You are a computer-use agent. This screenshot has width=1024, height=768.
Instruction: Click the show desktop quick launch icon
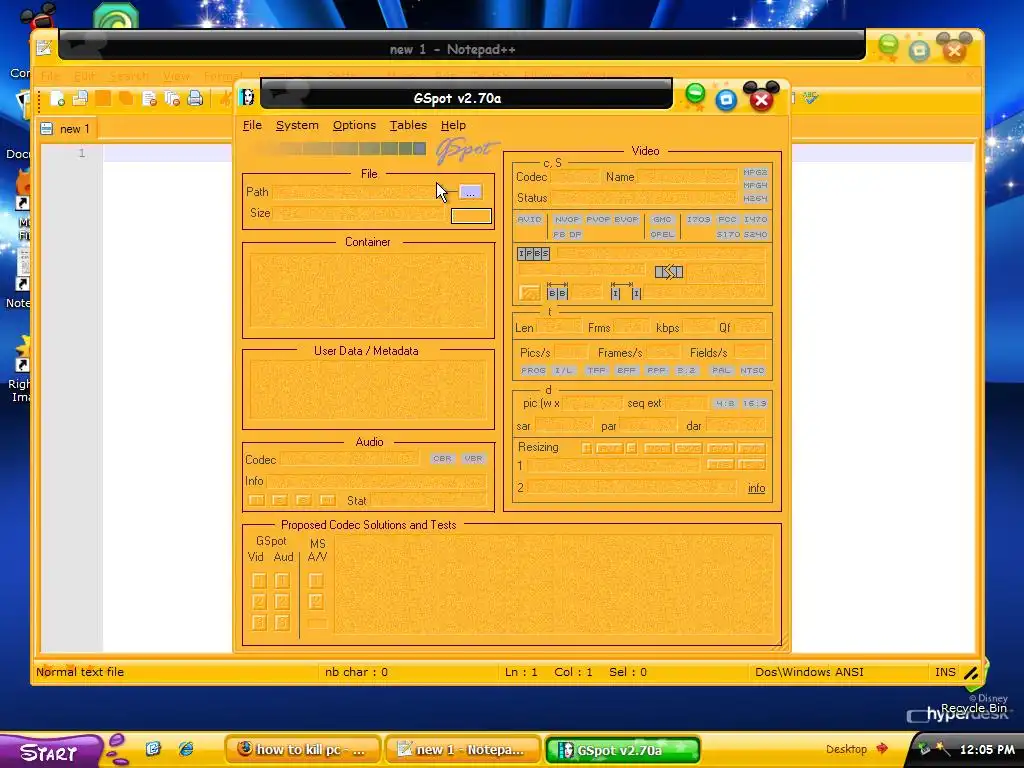(x=153, y=749)
